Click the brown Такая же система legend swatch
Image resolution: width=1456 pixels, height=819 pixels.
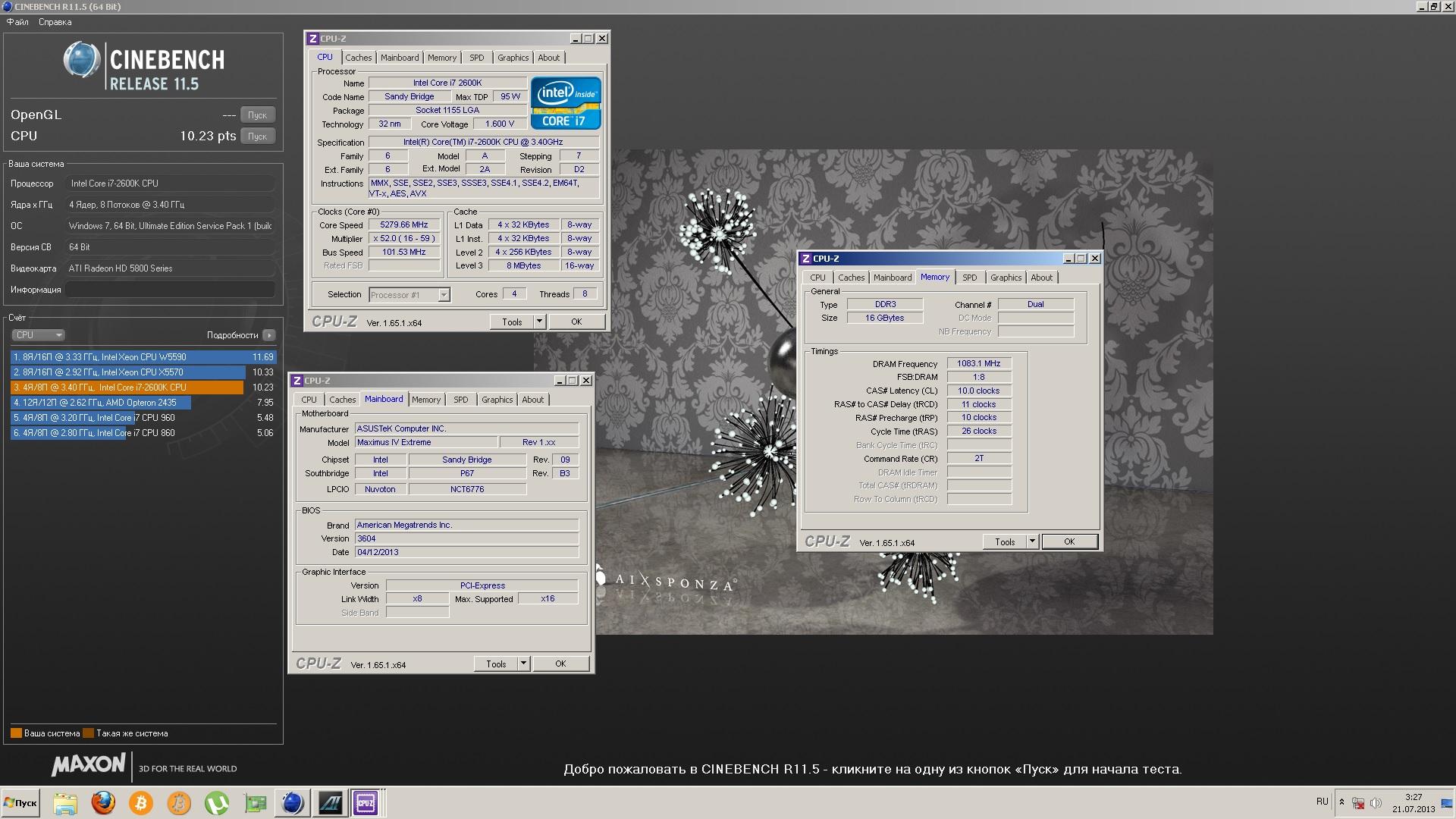pyautogui.click(x=88, y=733)
